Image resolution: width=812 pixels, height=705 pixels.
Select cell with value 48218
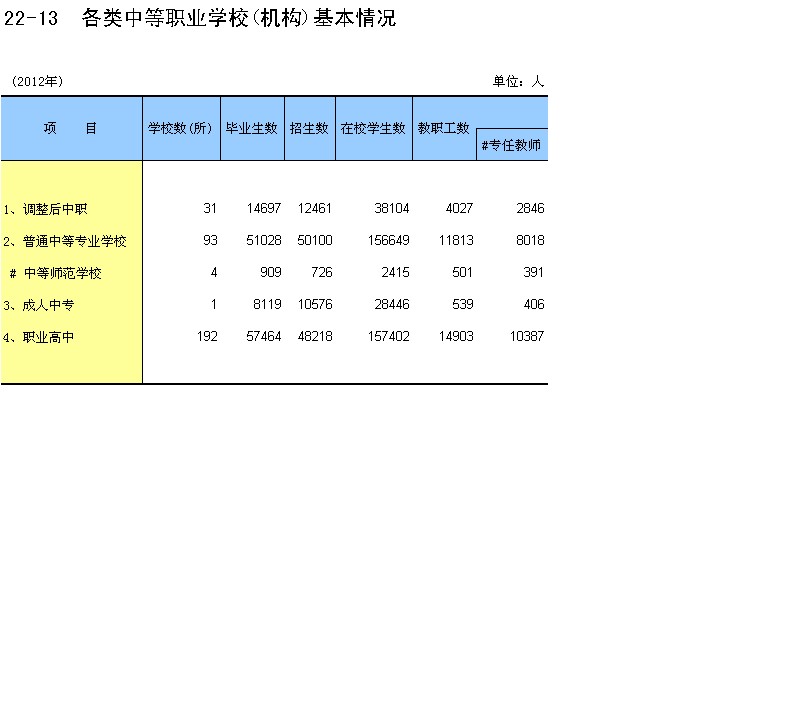coord(315,337)
